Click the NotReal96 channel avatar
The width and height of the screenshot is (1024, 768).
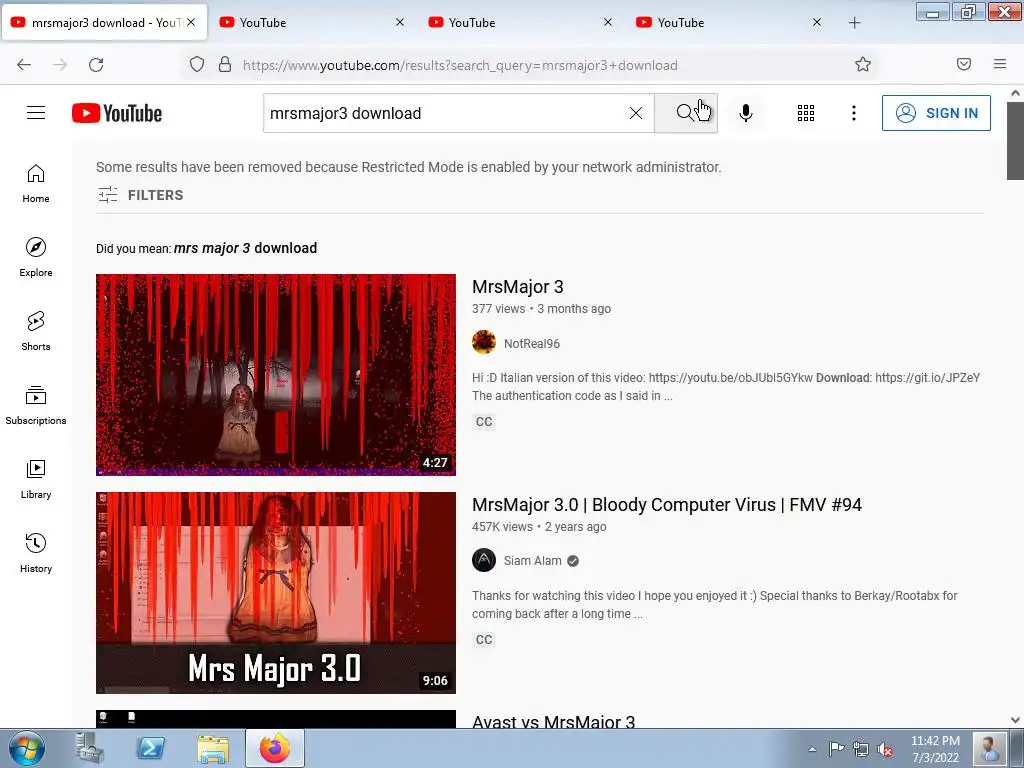pos(484,342)
